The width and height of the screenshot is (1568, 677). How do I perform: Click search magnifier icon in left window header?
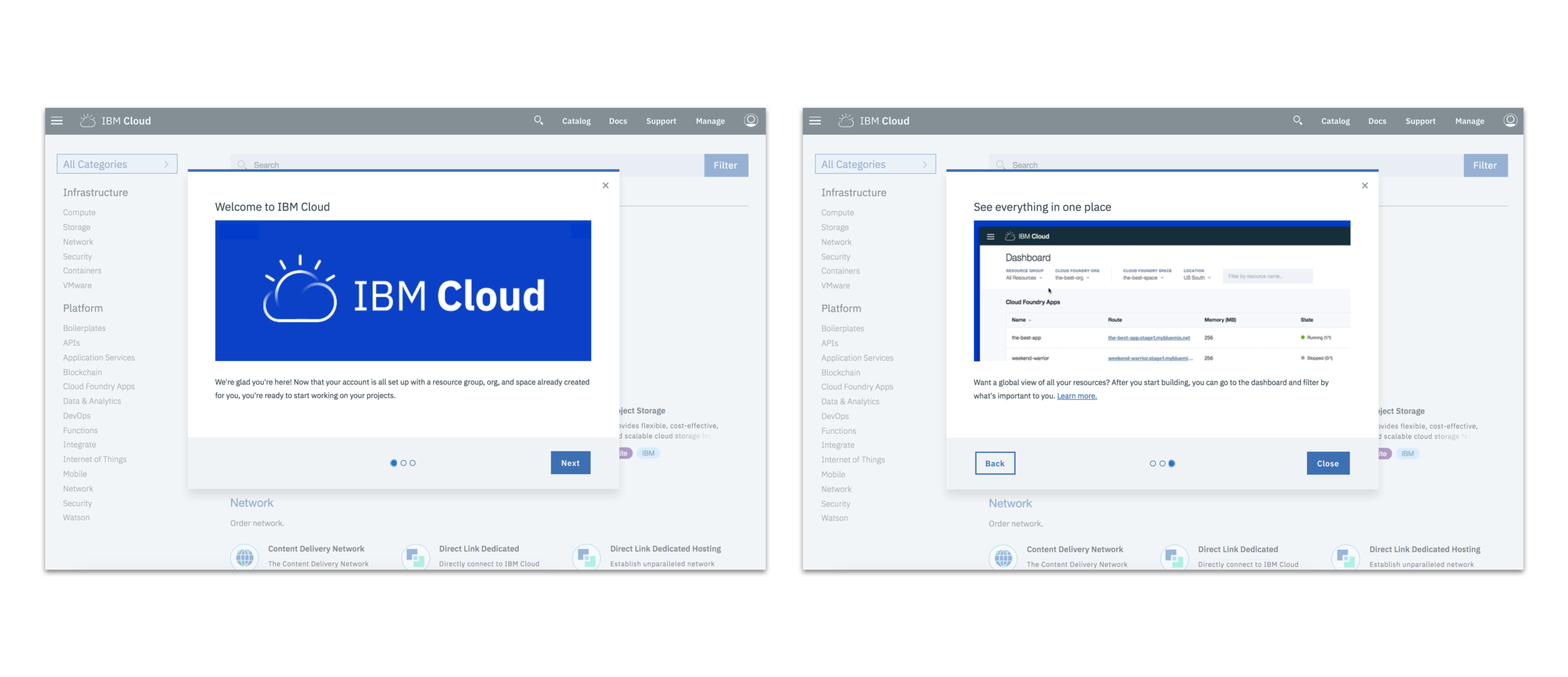(x=539, y=120)
